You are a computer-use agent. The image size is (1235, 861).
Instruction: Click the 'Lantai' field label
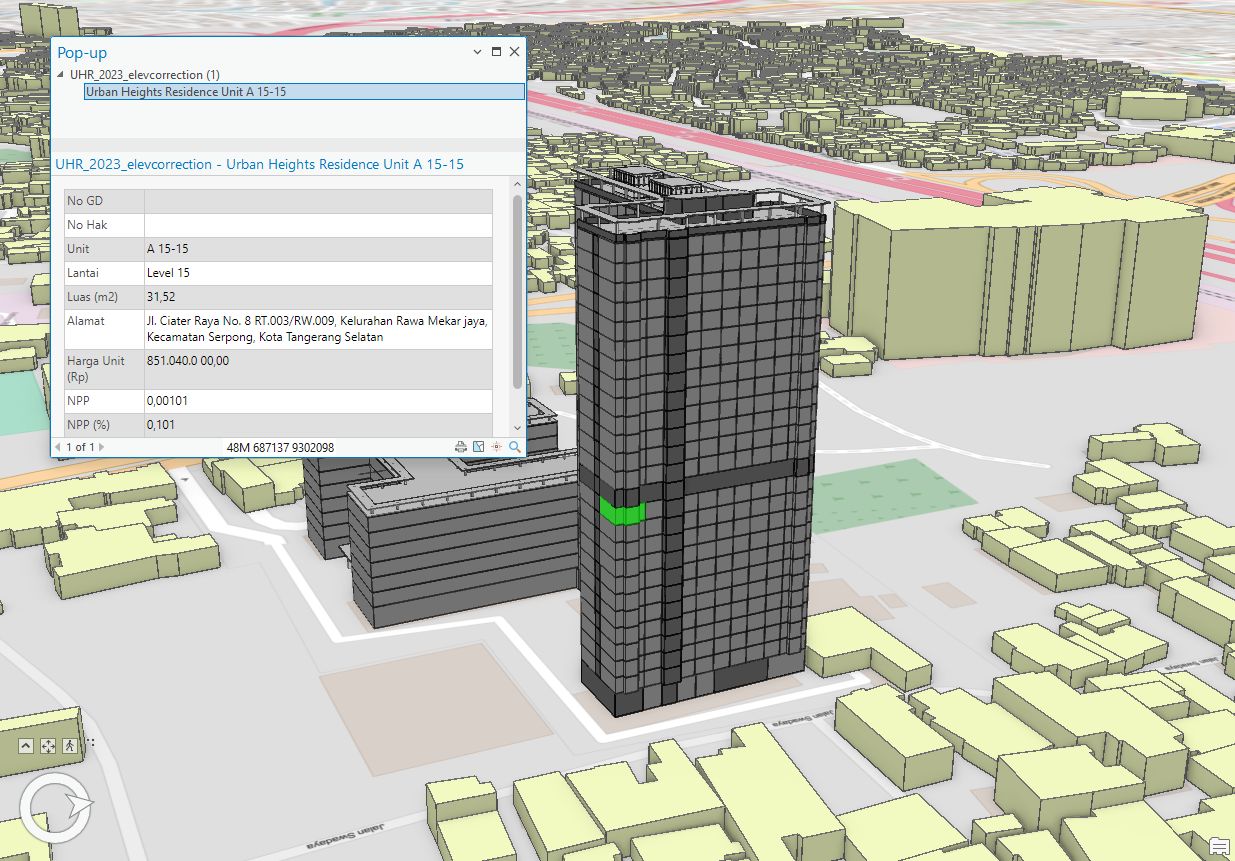pyautogui.click(x=82, y=273)
